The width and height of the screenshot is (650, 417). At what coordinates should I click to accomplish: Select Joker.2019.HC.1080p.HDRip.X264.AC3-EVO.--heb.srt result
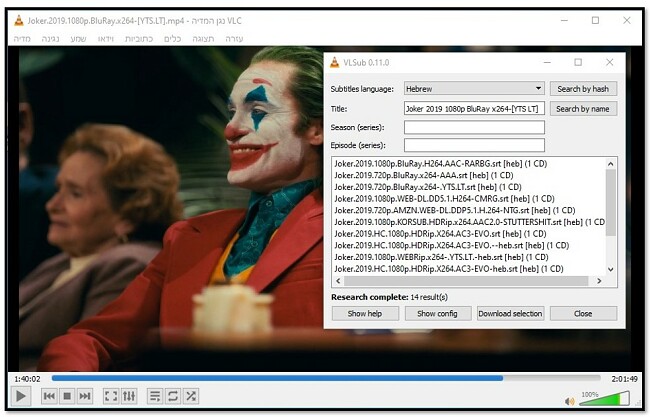[451, 245]
